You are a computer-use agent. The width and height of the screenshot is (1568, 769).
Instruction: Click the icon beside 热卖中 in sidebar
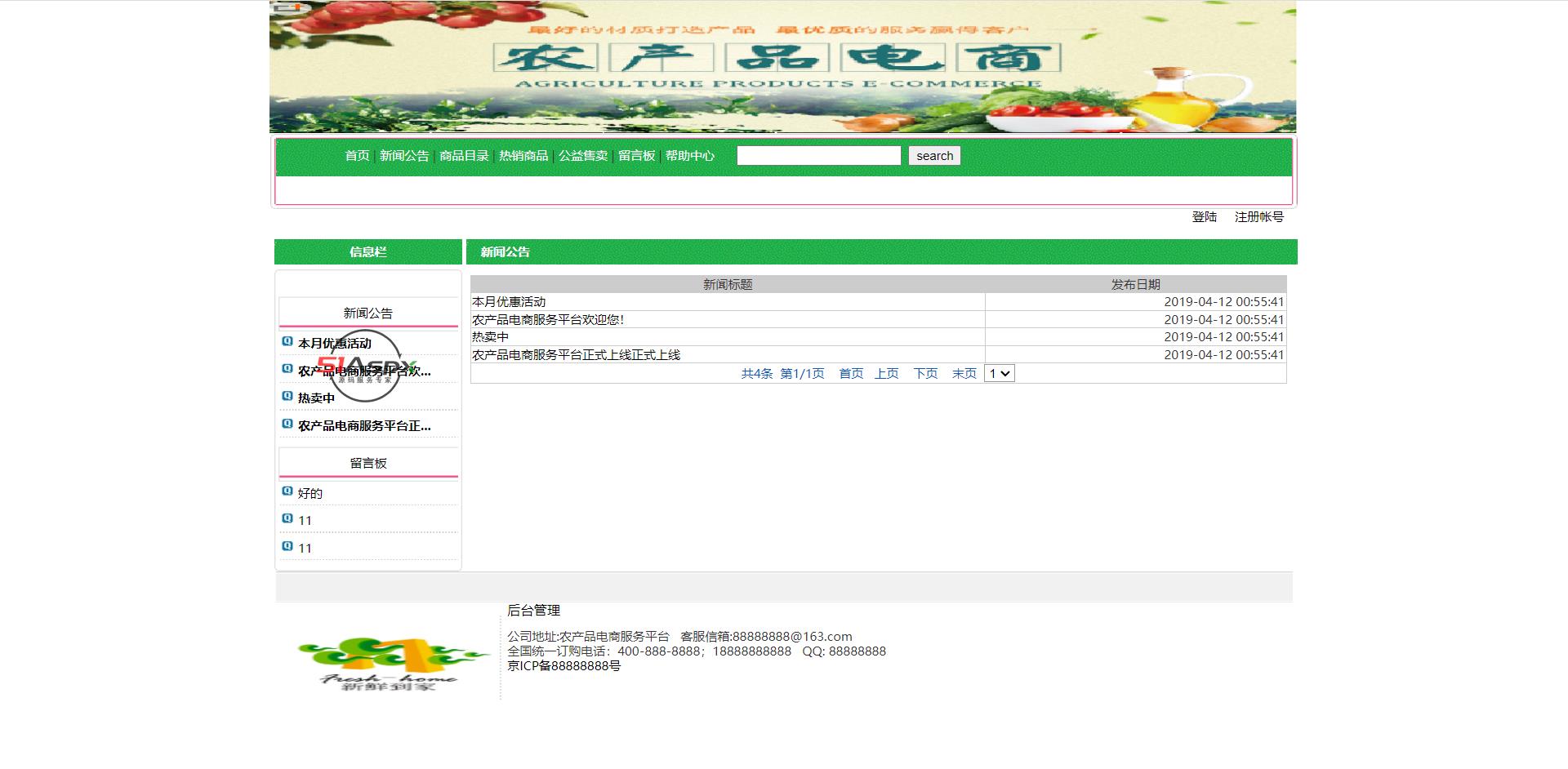pyautogui.click(x=287, y=396)
